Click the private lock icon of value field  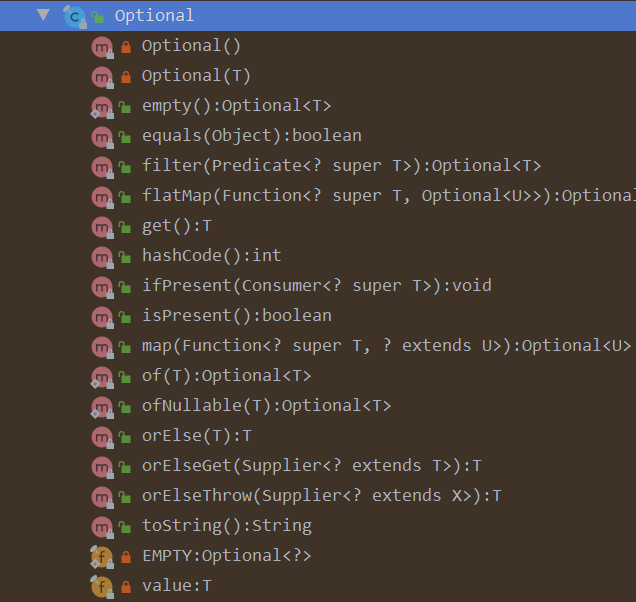coord(126,587)
